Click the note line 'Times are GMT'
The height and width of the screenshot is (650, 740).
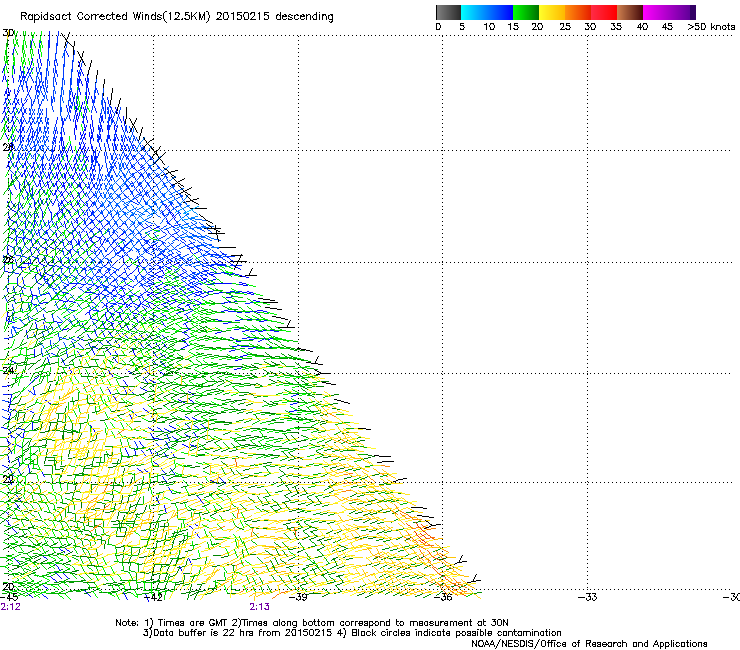coord(192,623)
